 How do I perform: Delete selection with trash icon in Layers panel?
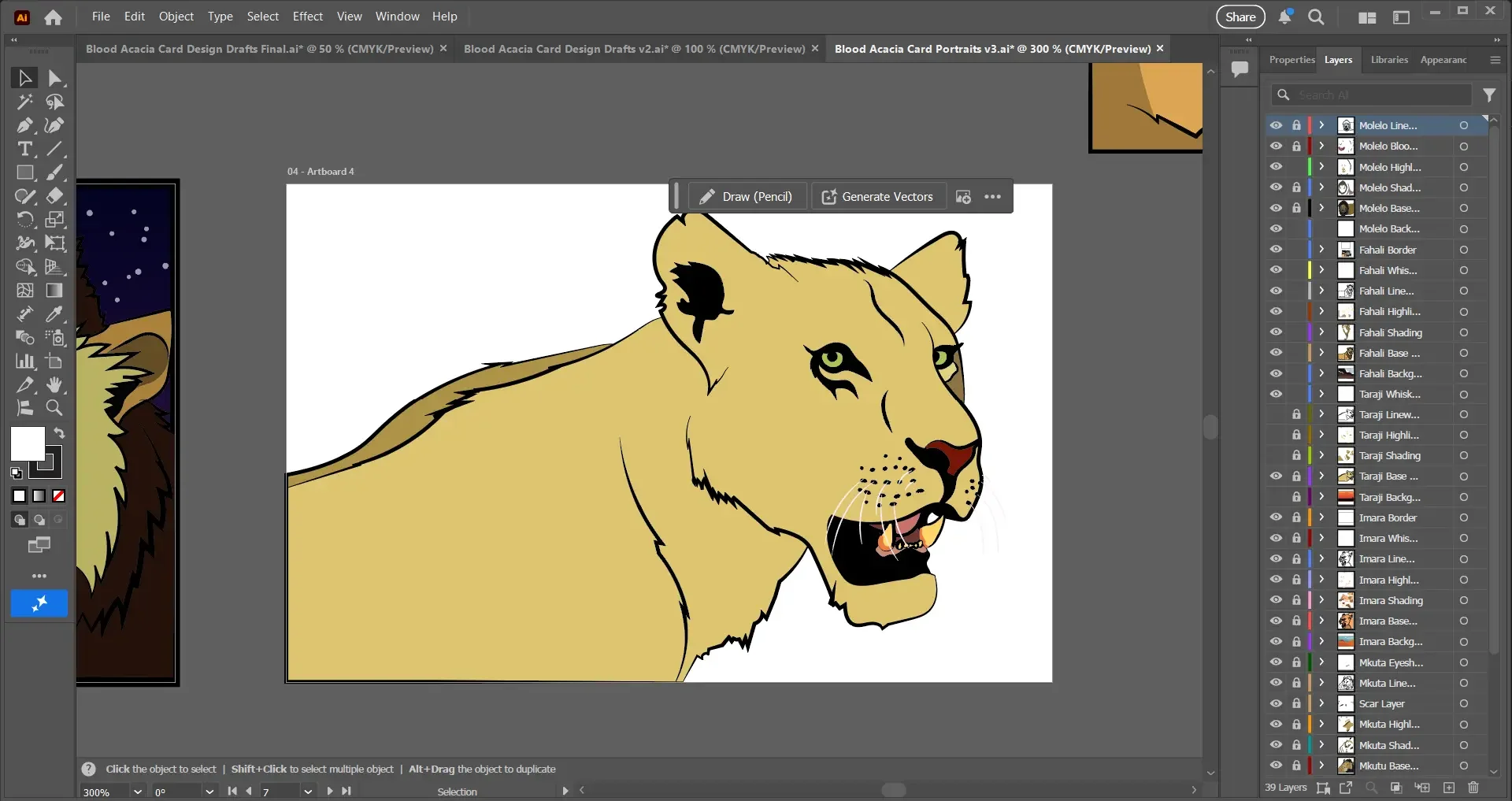coord(1473,788)
